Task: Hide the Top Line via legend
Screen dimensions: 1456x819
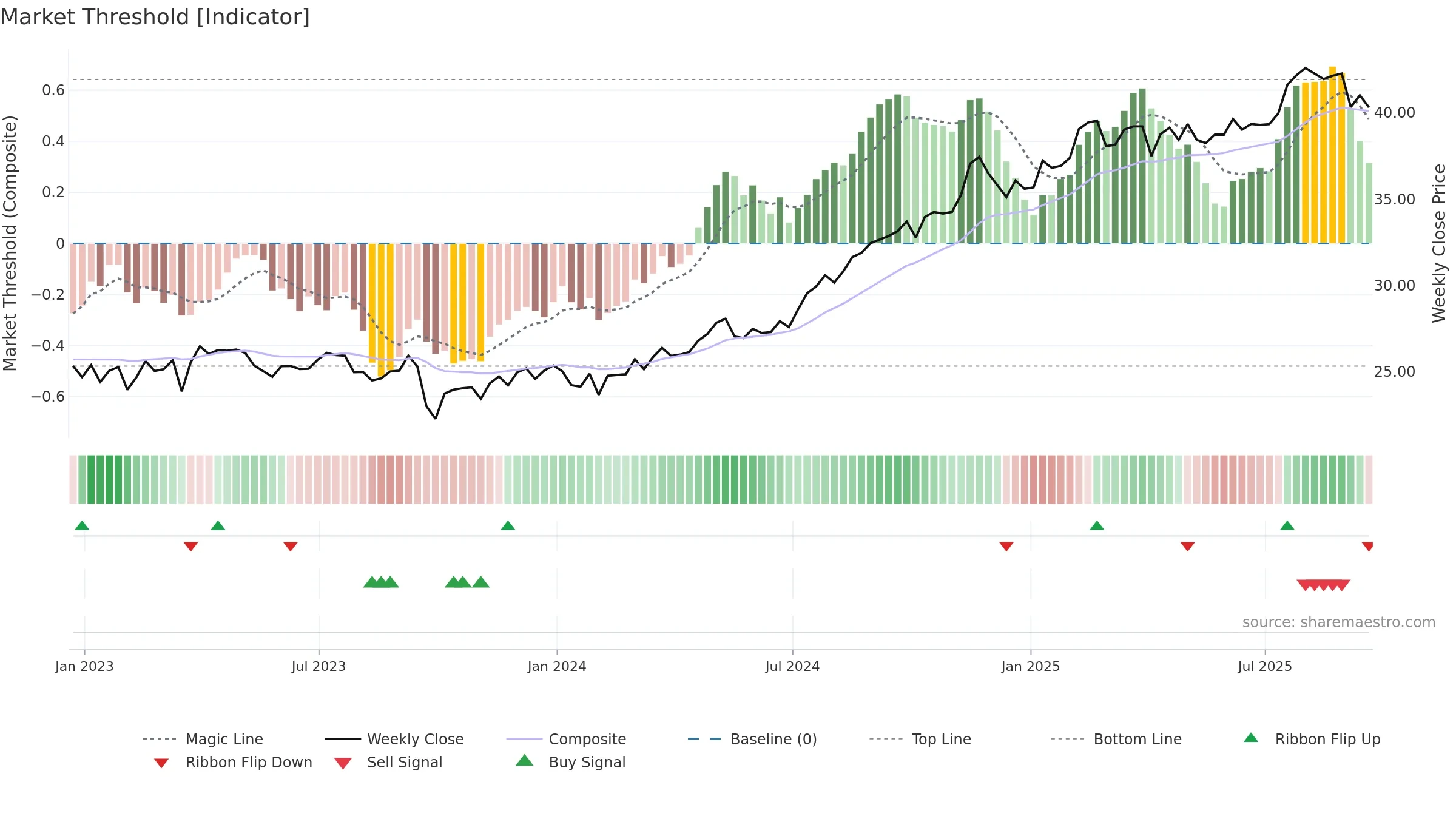Action: click(920, 739)
